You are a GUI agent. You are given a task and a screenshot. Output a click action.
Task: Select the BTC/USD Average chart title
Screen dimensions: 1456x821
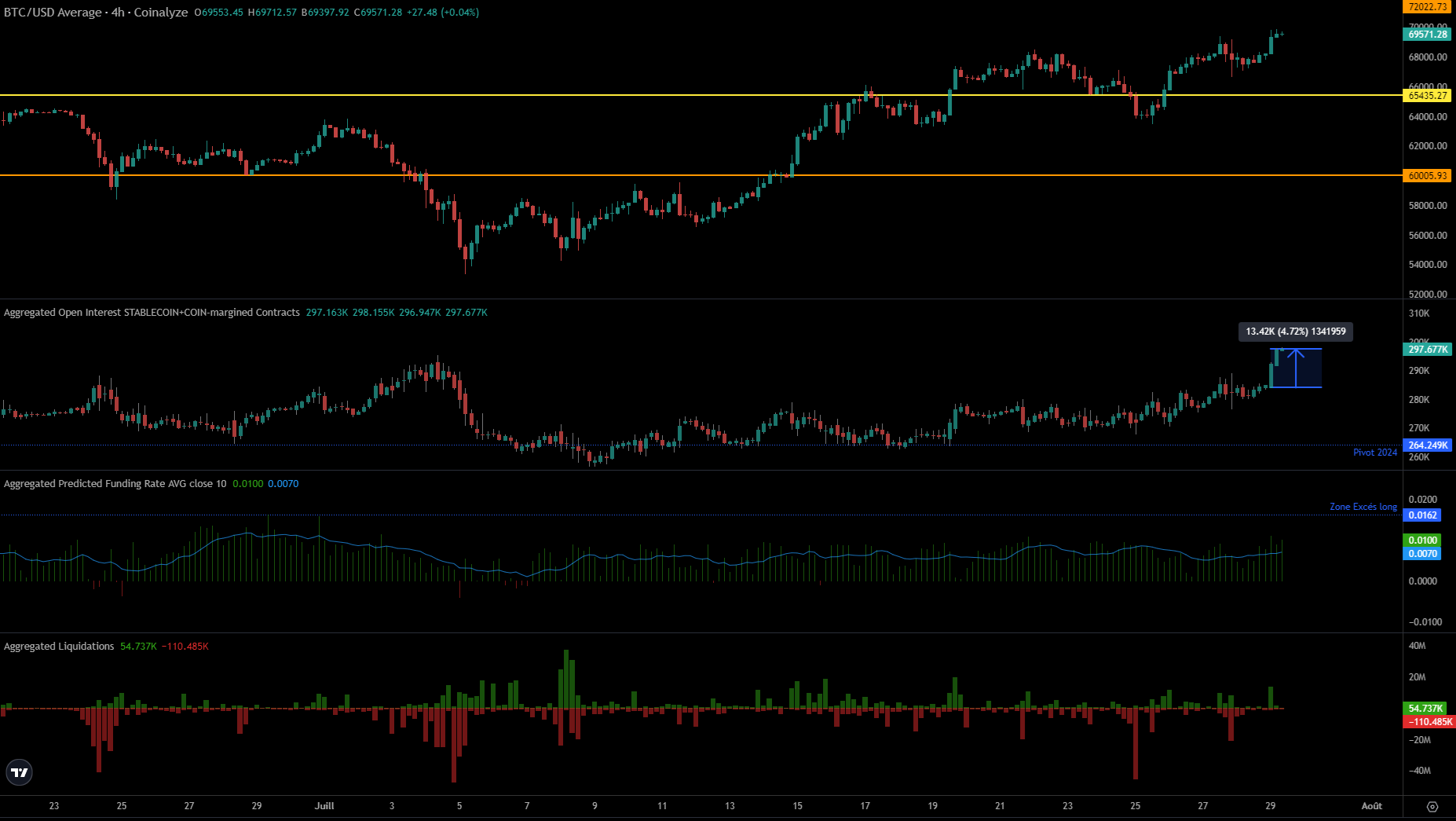pos(96,13)
